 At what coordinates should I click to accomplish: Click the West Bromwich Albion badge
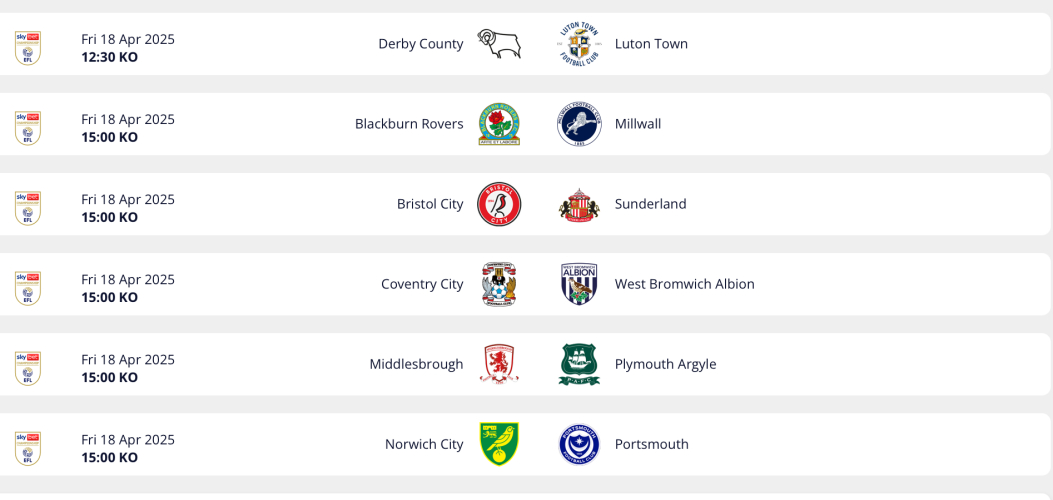point(579,284)
